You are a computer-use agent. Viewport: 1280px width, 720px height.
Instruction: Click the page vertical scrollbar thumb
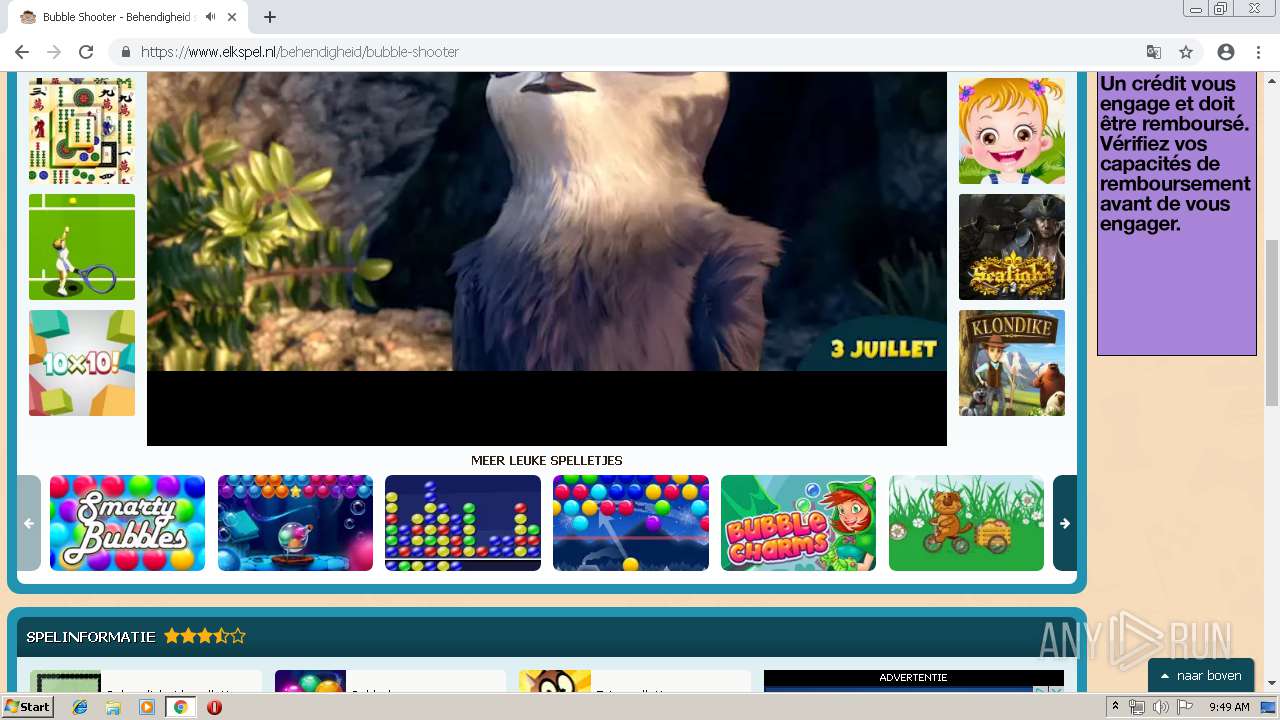pyautogui.click(x=1272, y=322)
